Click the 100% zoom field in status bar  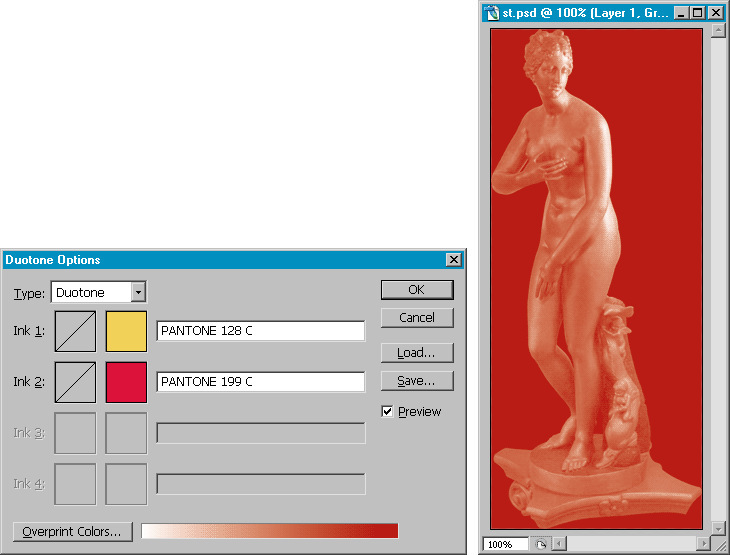pos(506,544)
